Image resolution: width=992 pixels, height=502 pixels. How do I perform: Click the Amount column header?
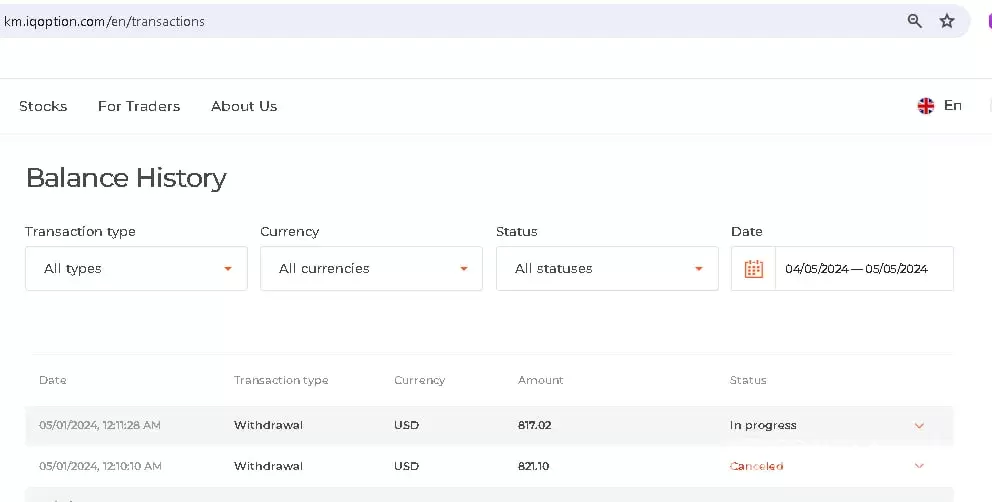click(540, 380)
